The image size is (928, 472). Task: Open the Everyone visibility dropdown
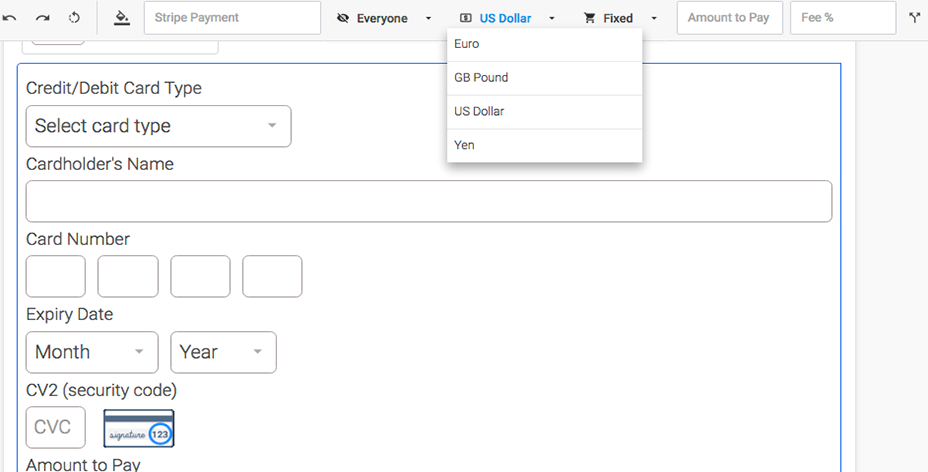[384, 18]
